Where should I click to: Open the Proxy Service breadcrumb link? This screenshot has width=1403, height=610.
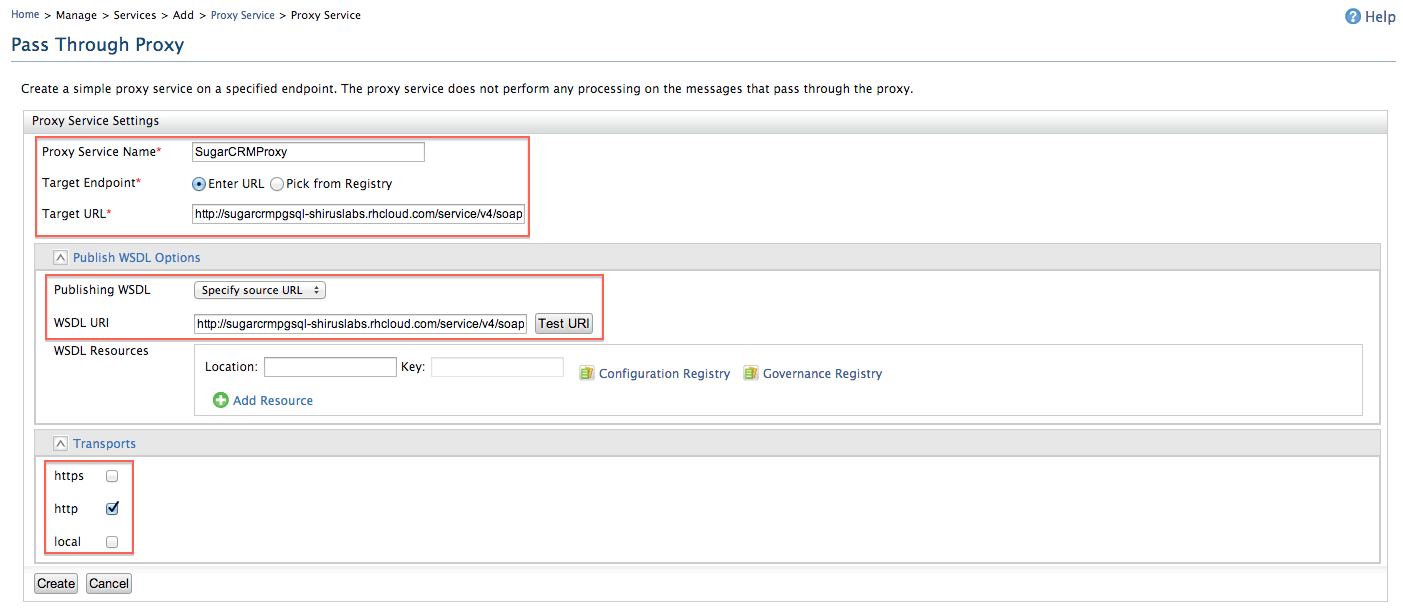tap(243, 15)
